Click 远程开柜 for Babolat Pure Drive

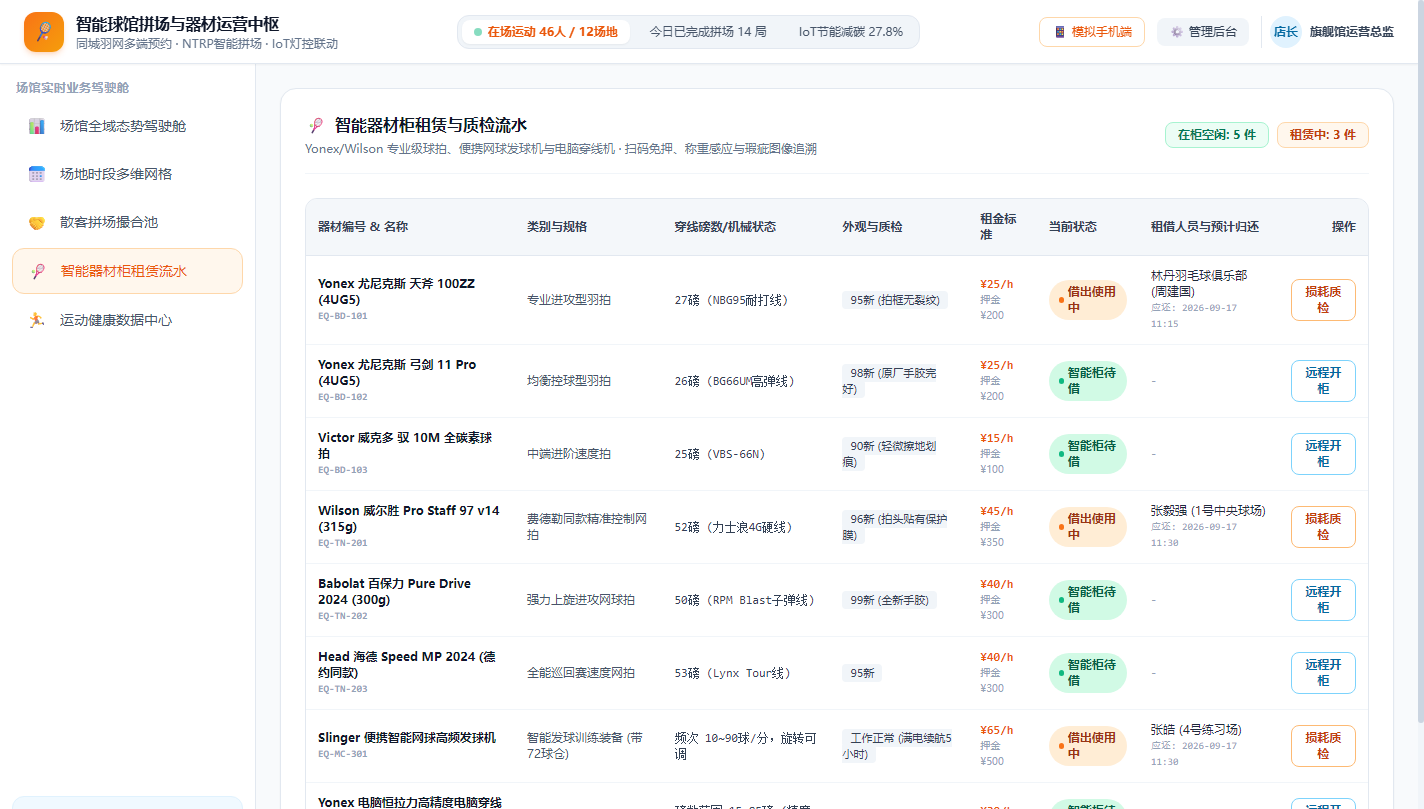[1323, 600]
